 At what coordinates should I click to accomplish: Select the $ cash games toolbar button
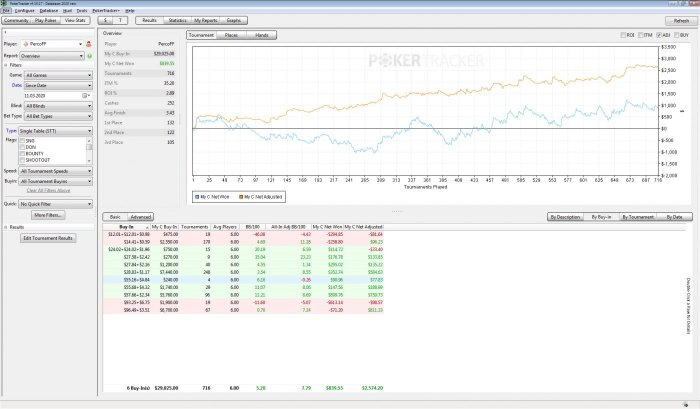click(x=107, y=19)
